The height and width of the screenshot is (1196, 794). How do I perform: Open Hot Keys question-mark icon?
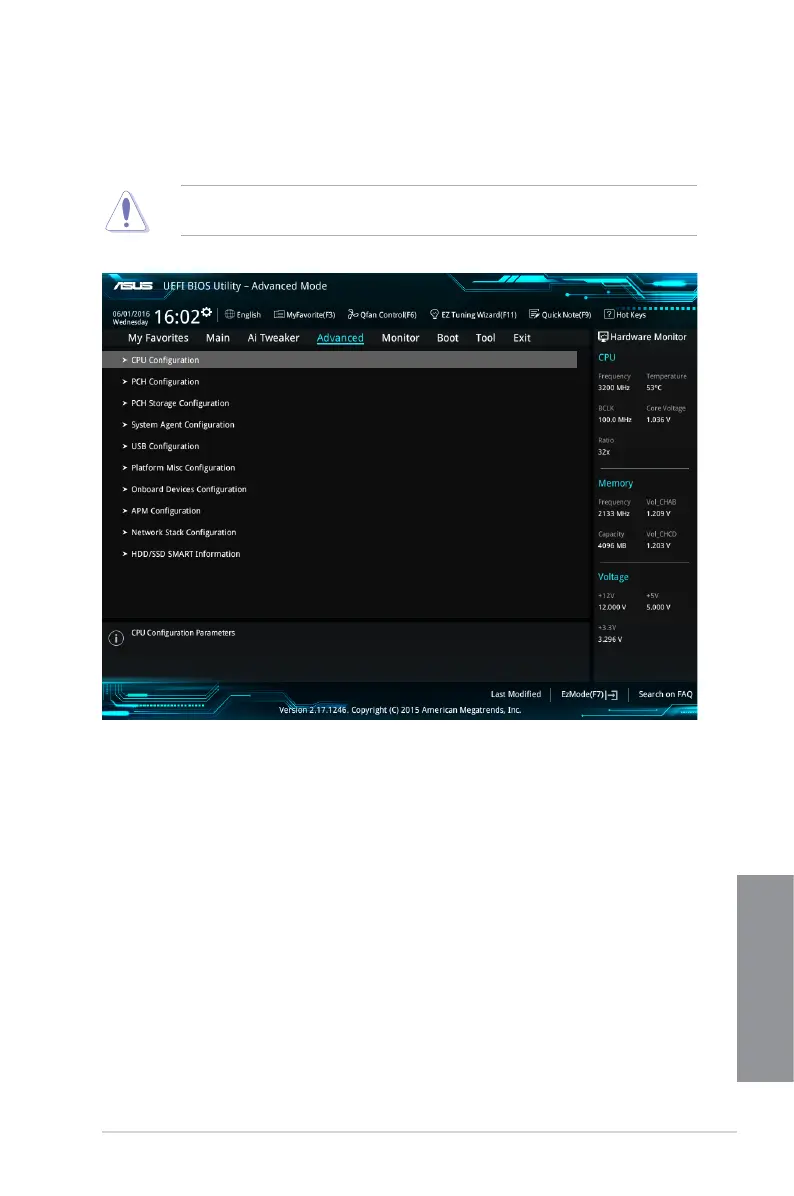[x=609, y=314]
